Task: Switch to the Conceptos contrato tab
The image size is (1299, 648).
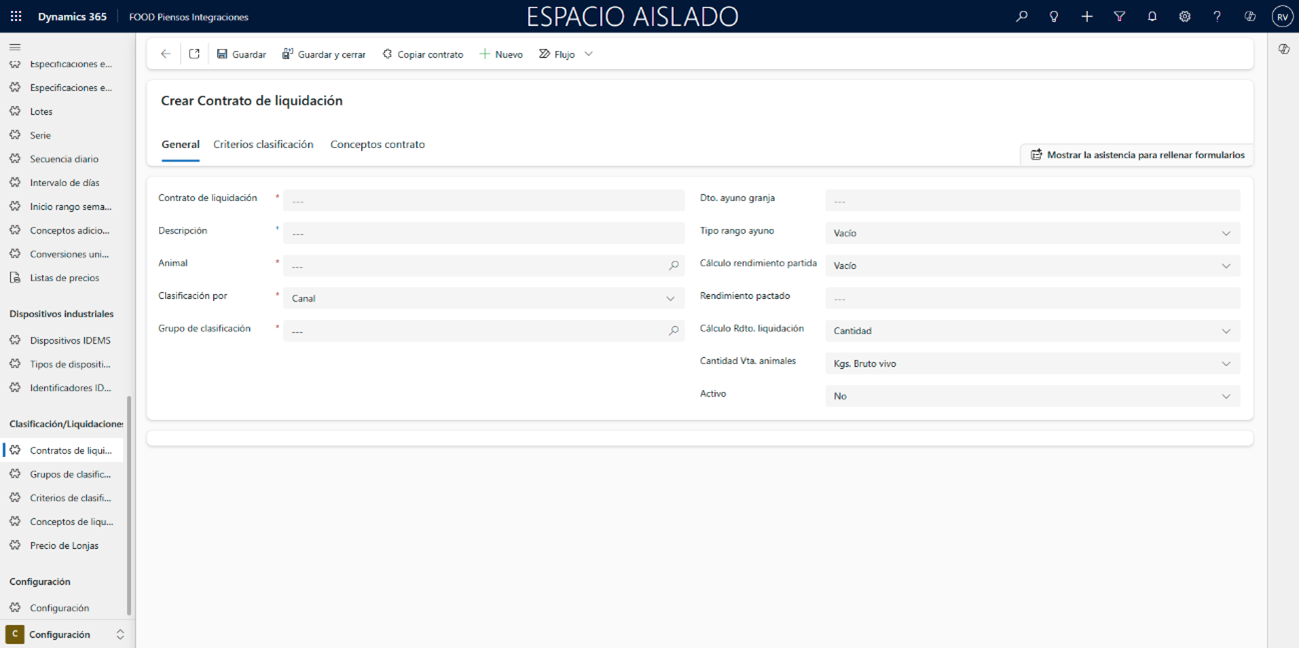Action: click(377, 145)
